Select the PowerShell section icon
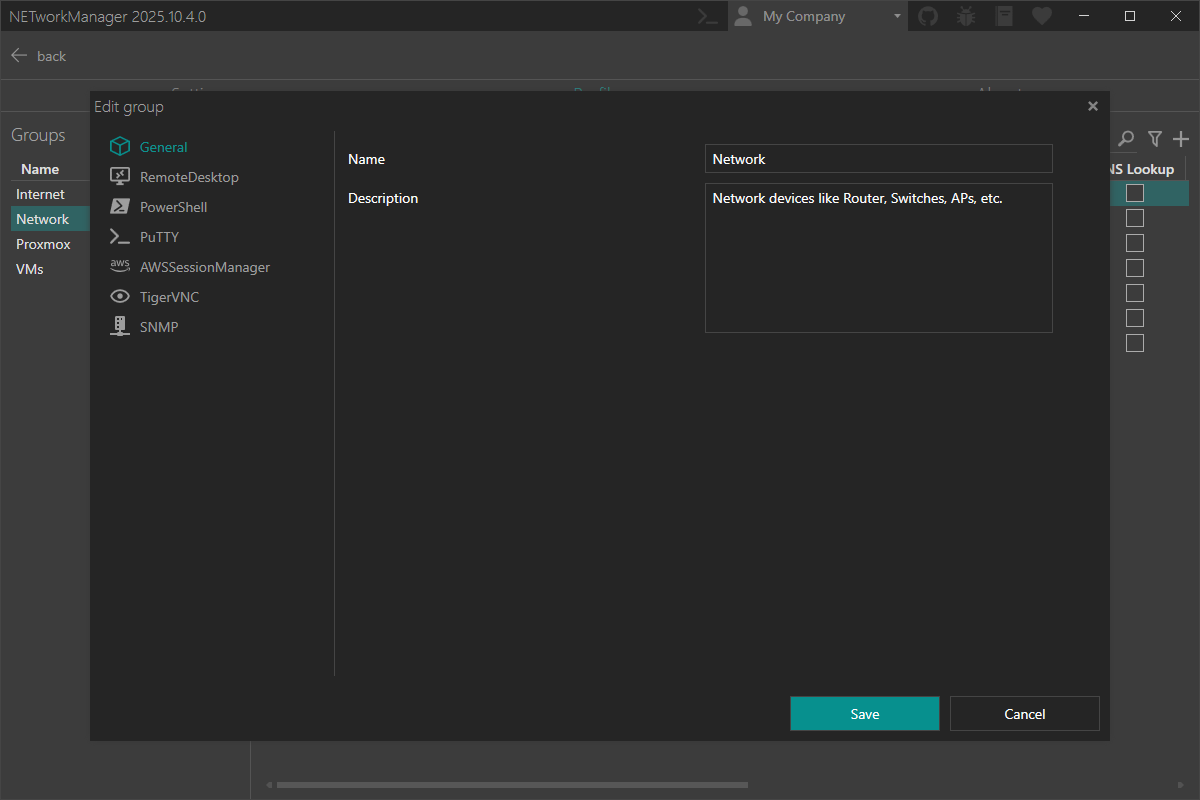 tap(120, 207)
